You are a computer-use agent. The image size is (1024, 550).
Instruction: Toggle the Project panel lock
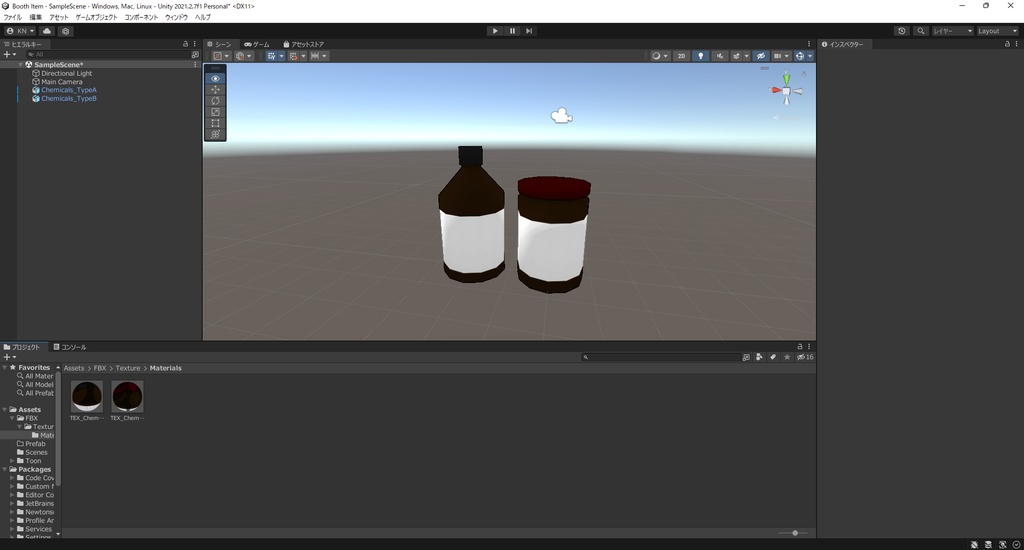point(800,347)
